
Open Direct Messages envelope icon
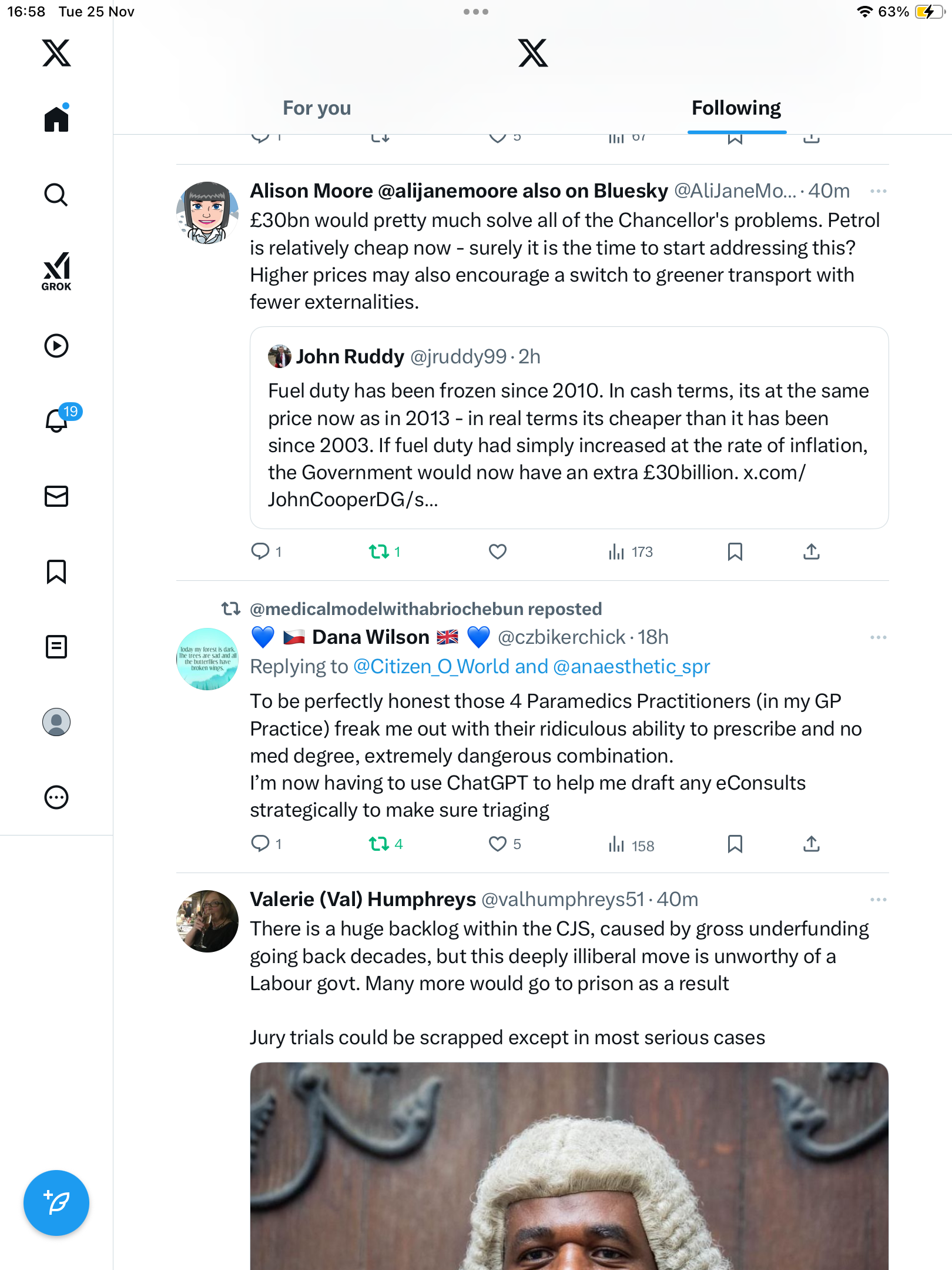[x=56, y=496]
